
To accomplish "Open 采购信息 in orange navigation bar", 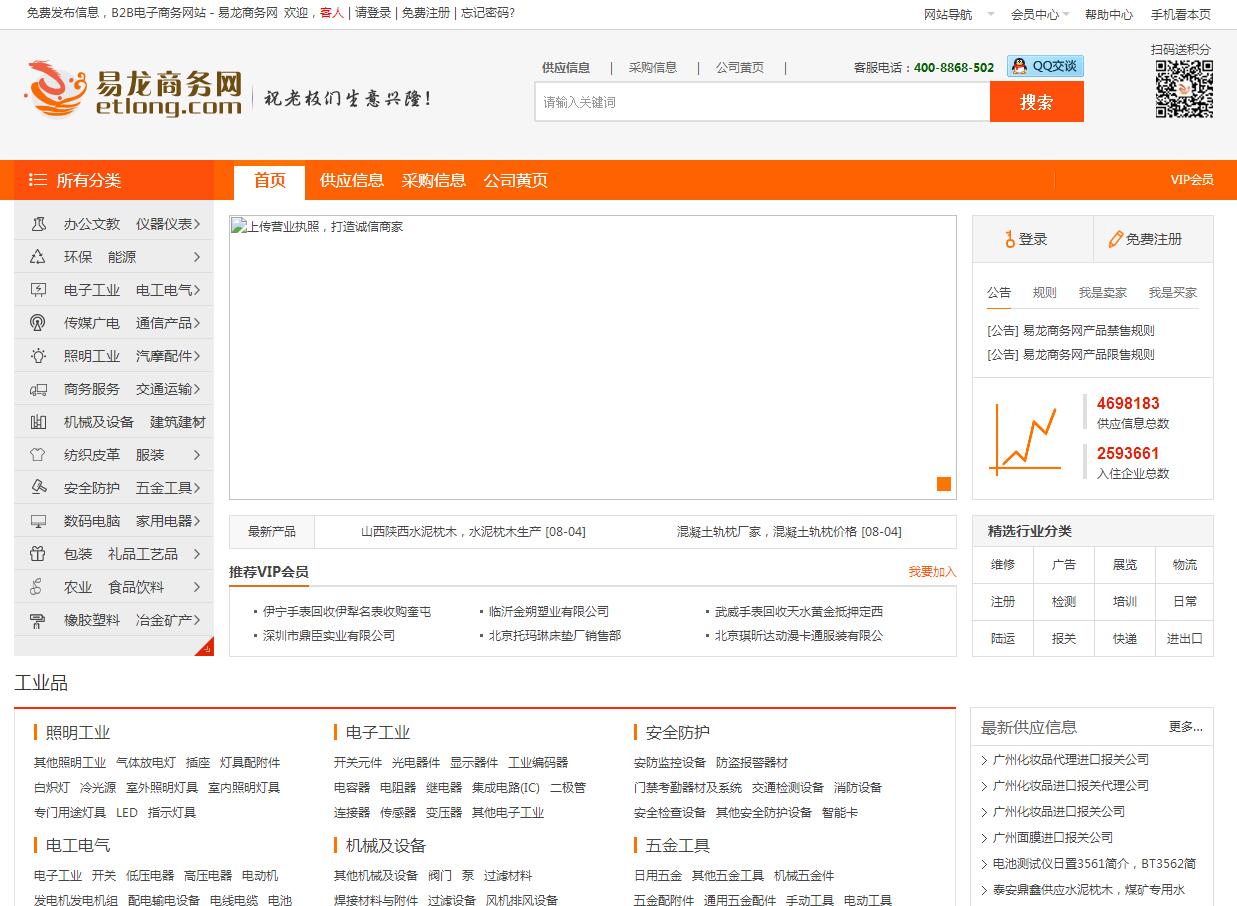I will 434,181.
